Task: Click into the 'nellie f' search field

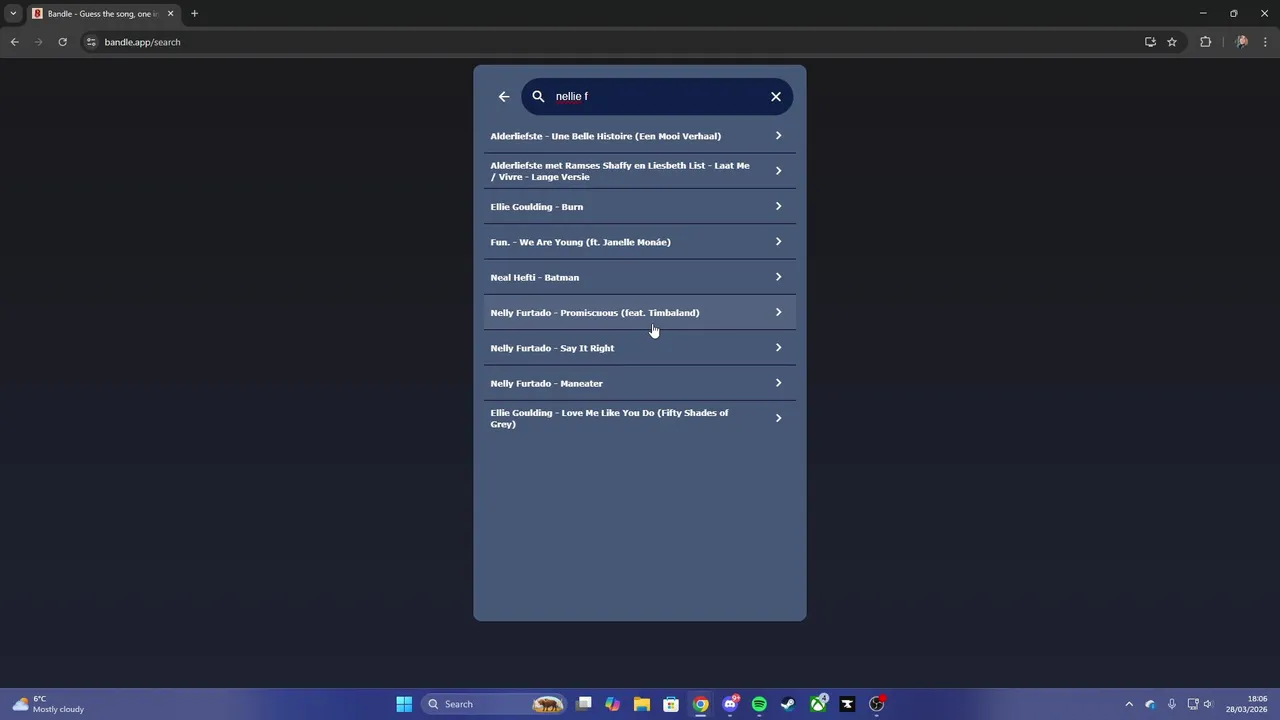Action: tap(657, 97)
